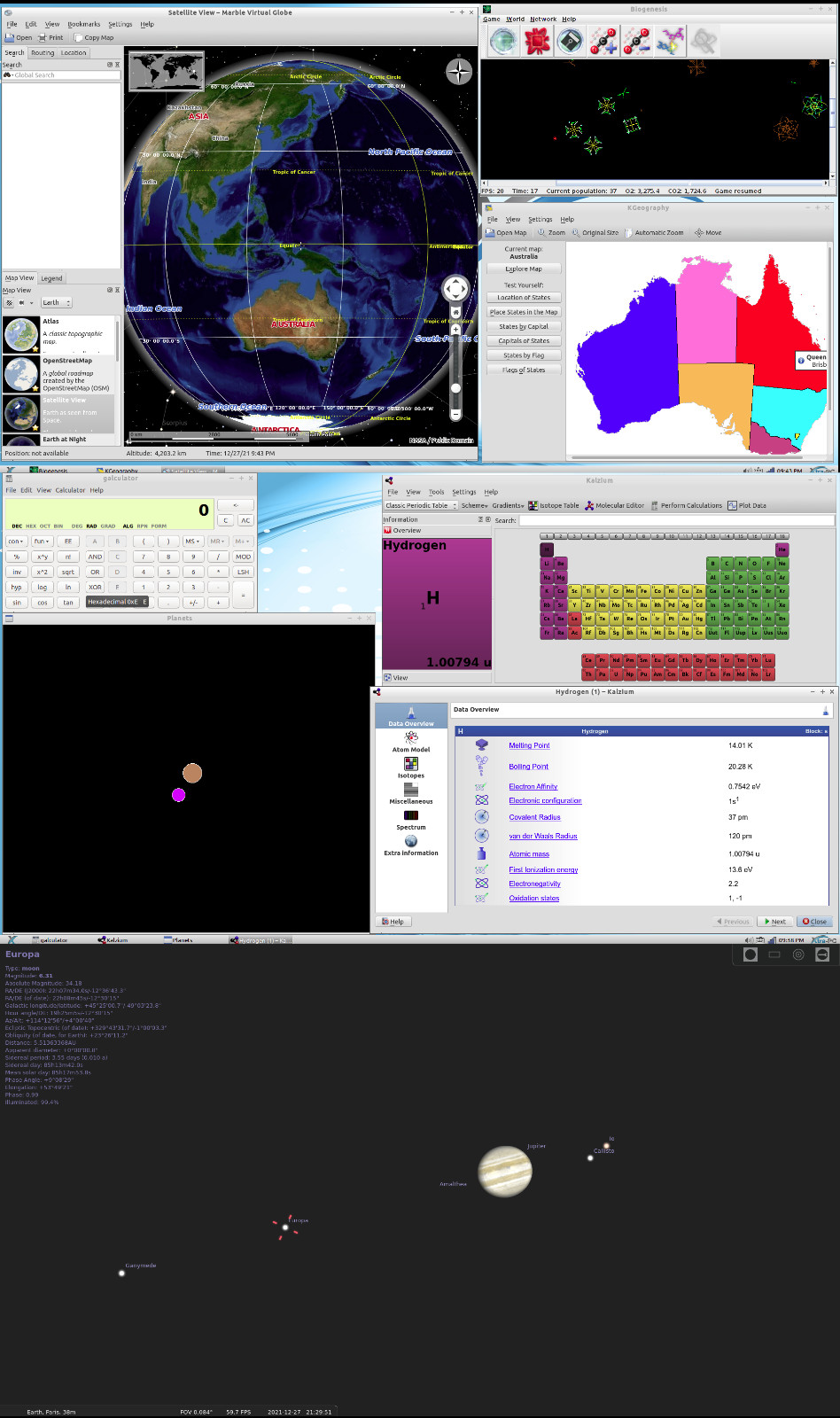Click the Explore Map button in KGeography
Image resolution: width=840 pixels, height=1418 pixels.
[x=524, y=269]
